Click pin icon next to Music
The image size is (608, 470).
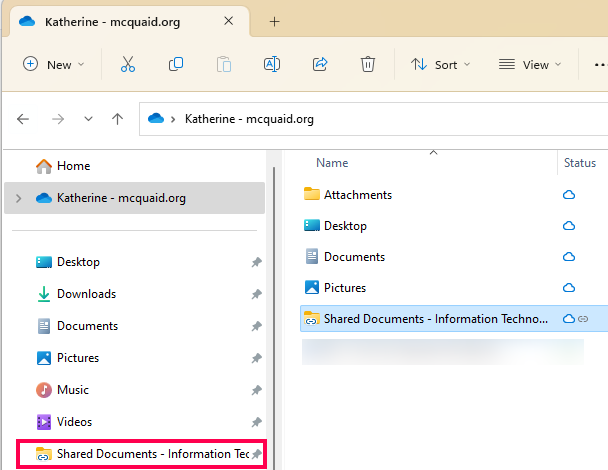256,390
